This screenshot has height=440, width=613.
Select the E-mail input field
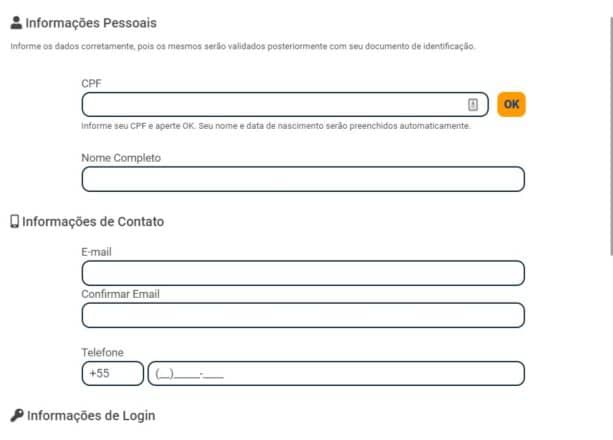point(303,273)
